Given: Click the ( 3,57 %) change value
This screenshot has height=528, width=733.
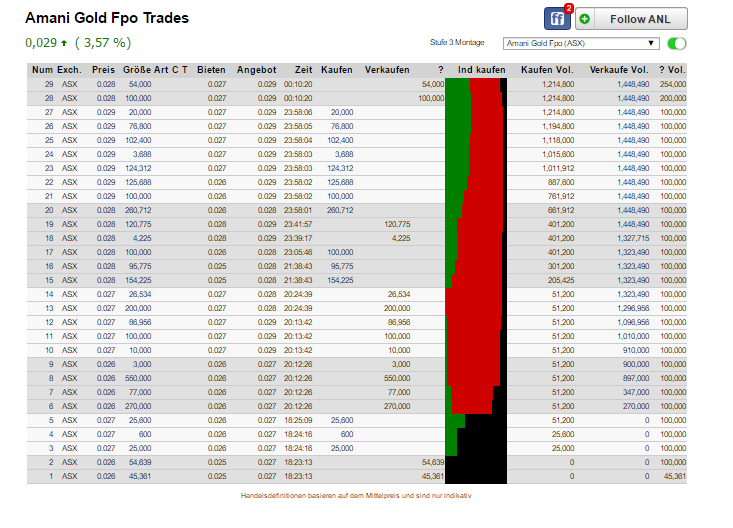Looking at the screenshot, I should click(x=103, y=43).
